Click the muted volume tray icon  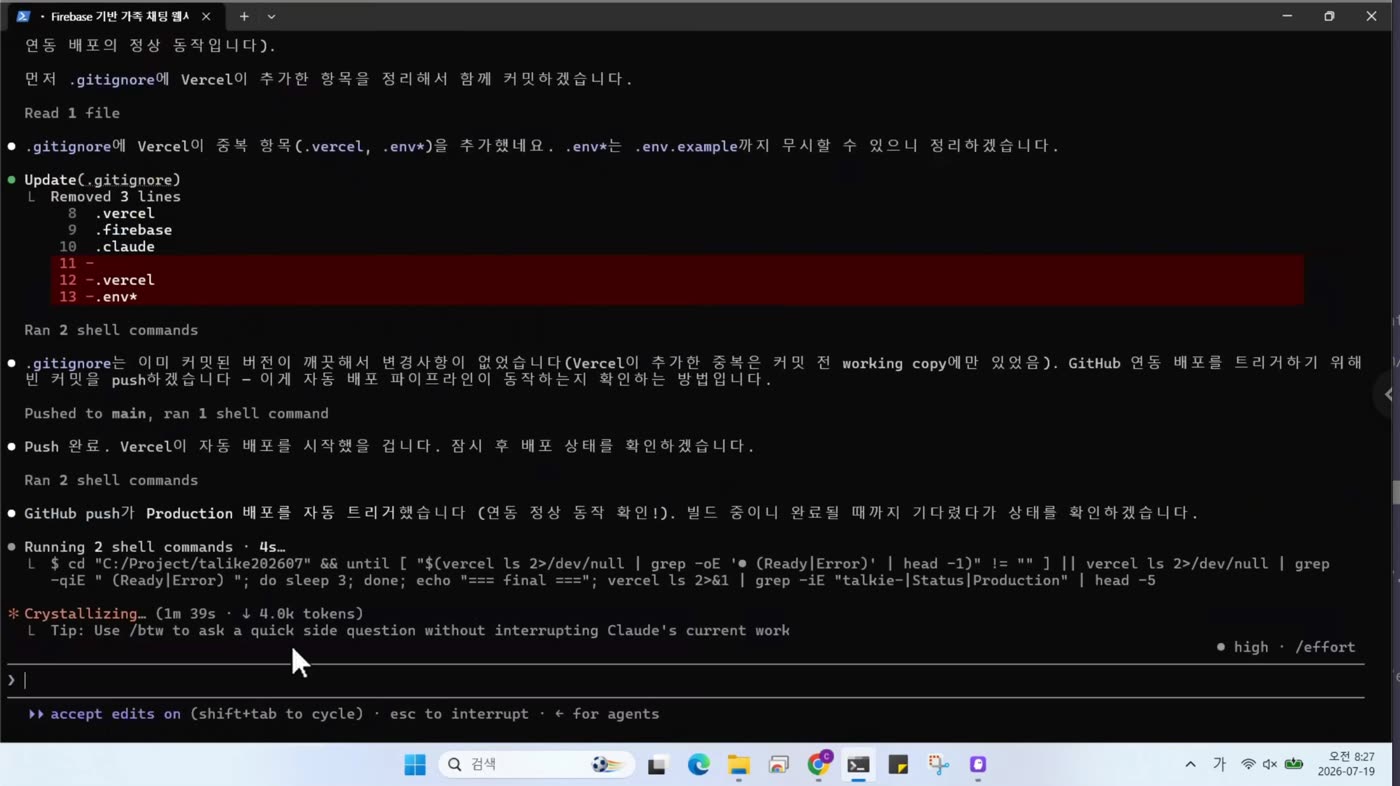[1270, 765]
